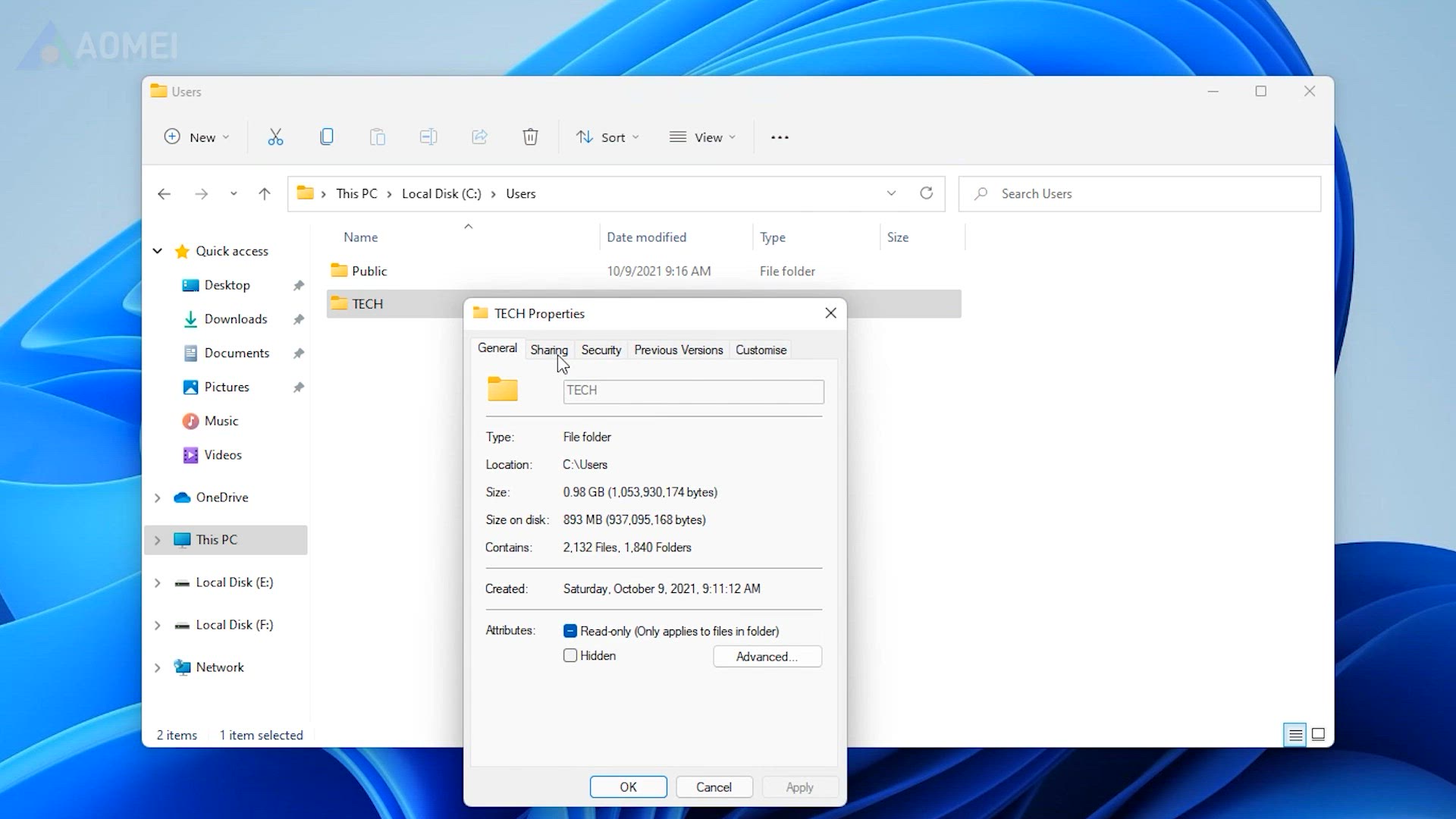Screen dimensions: 1456x819
Task: Click the Share icon in toolbar
Action: pos(479,137)
